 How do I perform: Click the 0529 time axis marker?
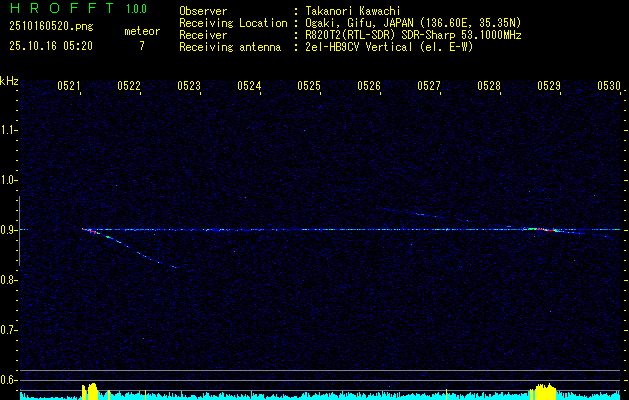(x=549, y=85)
